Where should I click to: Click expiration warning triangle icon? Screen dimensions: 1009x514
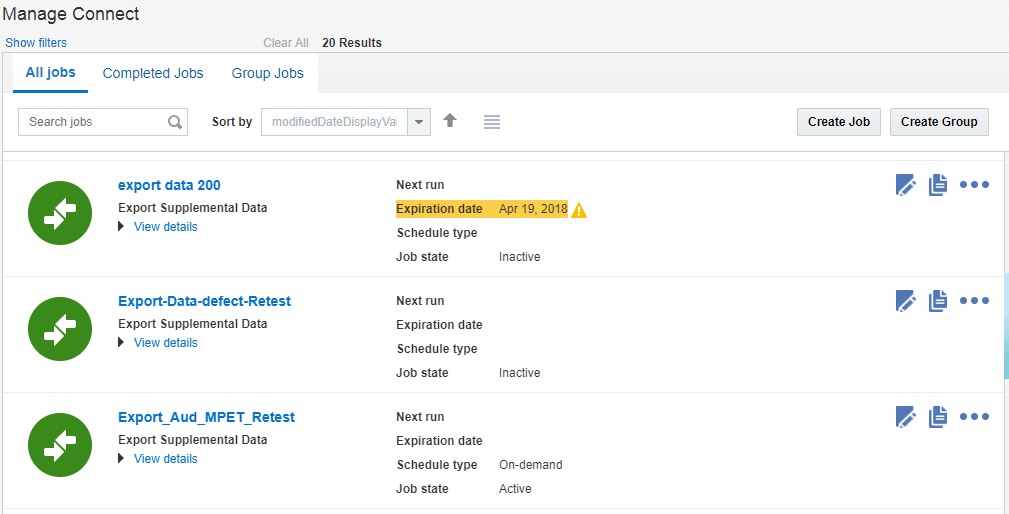(x=579, y=210)
